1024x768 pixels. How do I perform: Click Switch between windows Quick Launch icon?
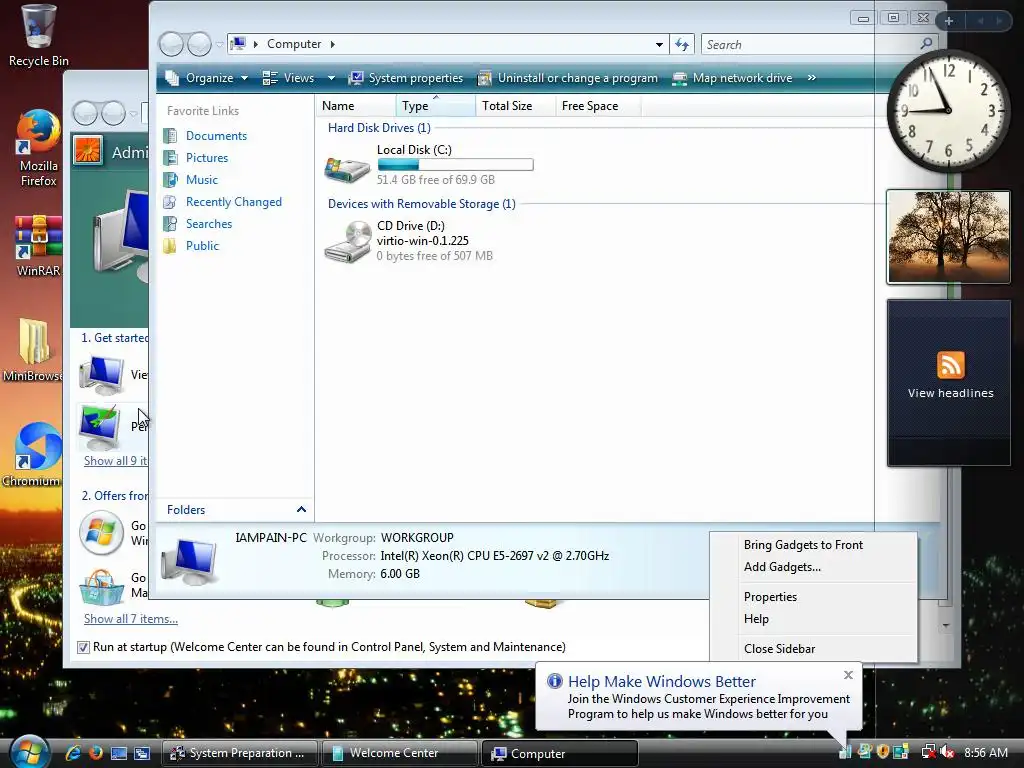[142, 753]
